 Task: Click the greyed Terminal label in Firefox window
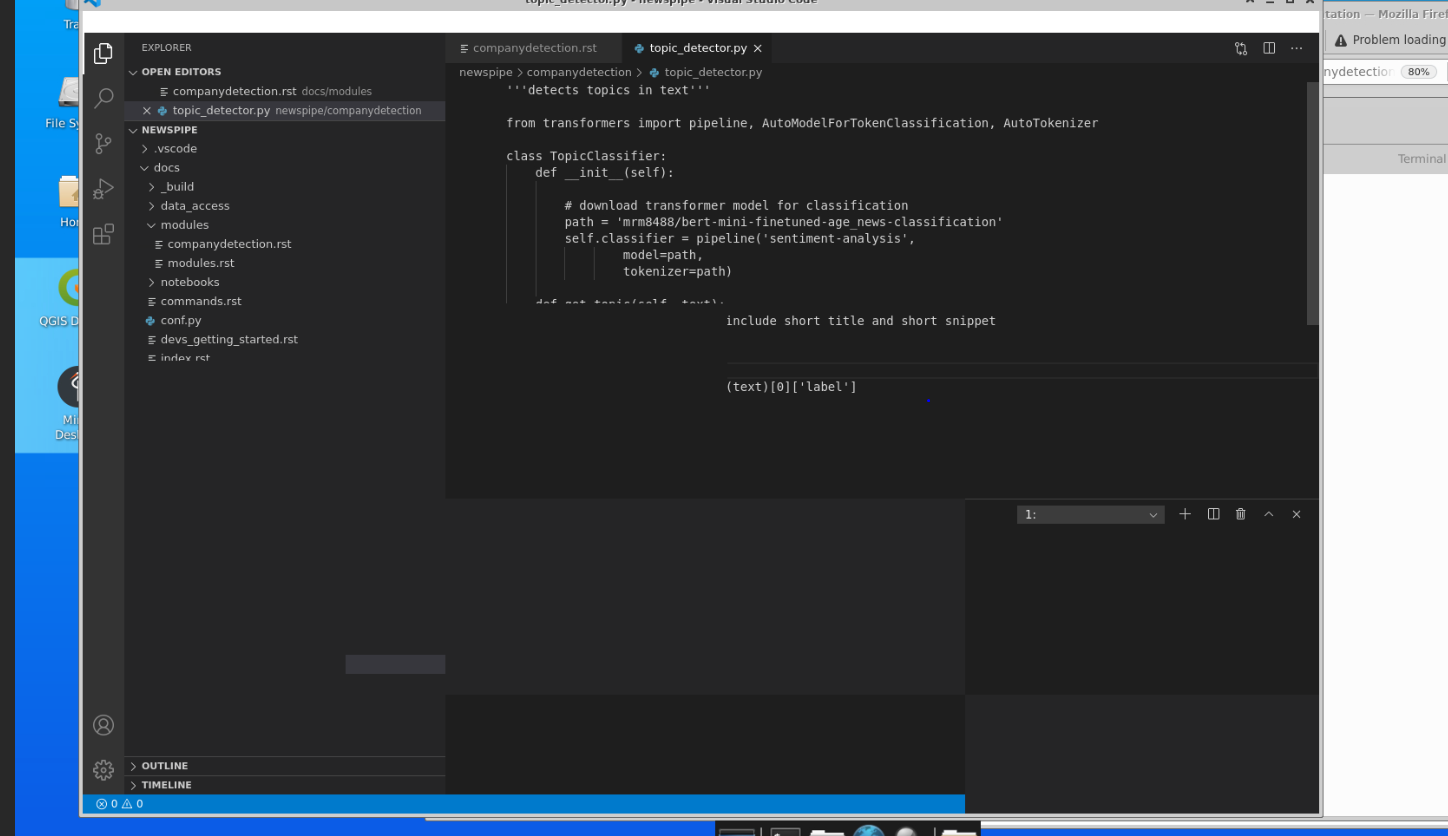pyautogui.click(x=1421, y=159)
